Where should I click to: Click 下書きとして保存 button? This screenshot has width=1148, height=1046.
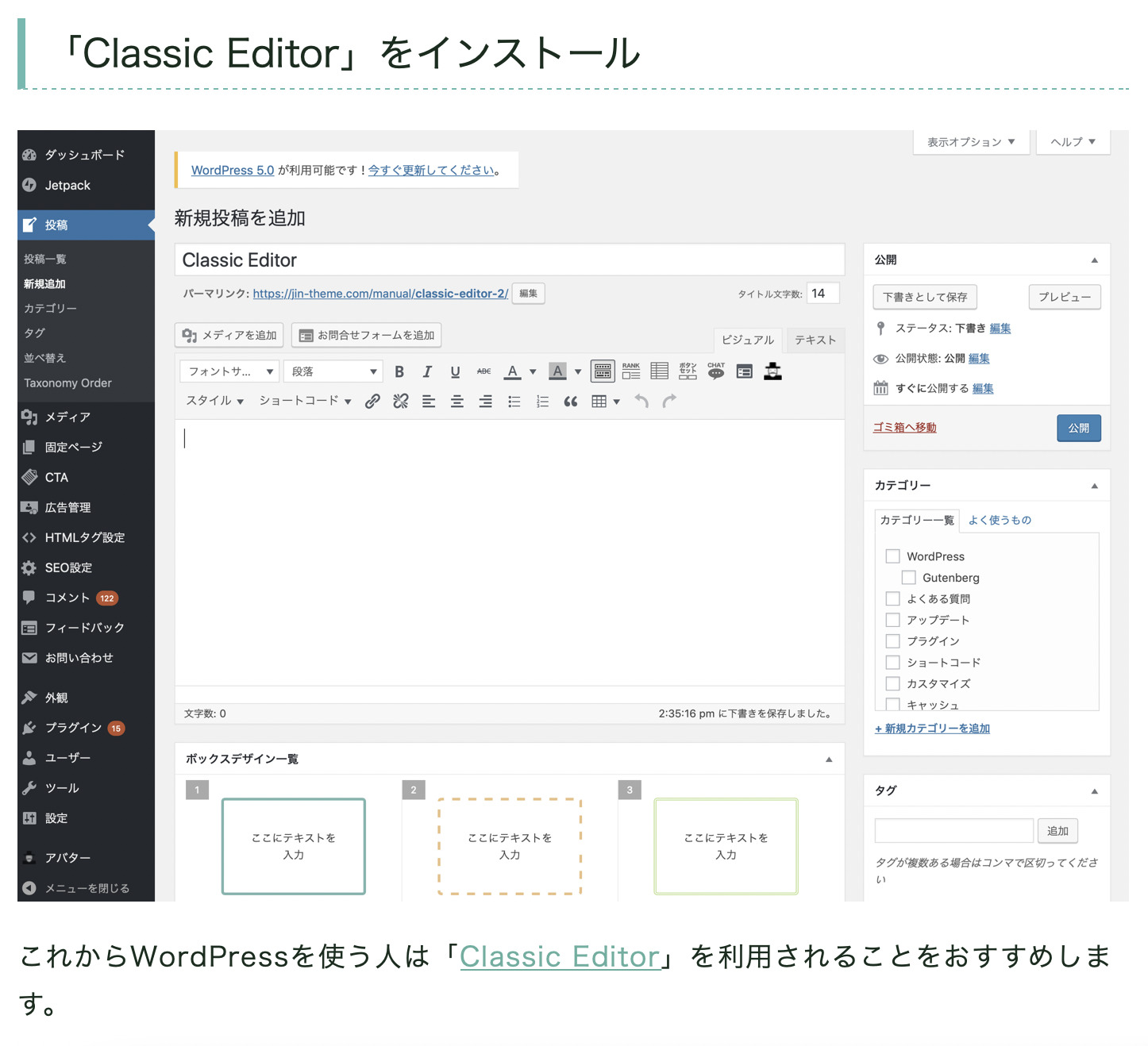(x=925, y=297)
